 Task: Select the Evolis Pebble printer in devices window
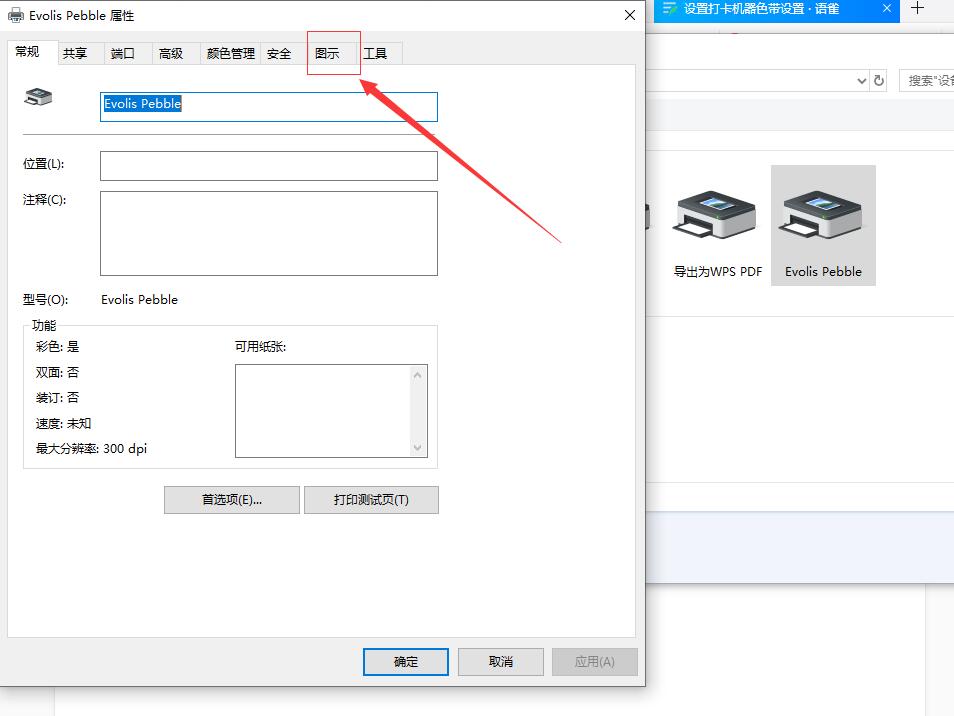click(x=823, y=226)
